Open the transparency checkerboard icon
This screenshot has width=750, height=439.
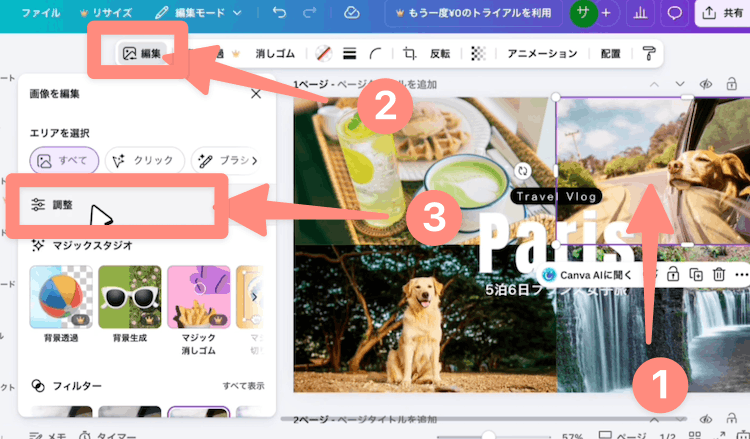tap(478, 54)
